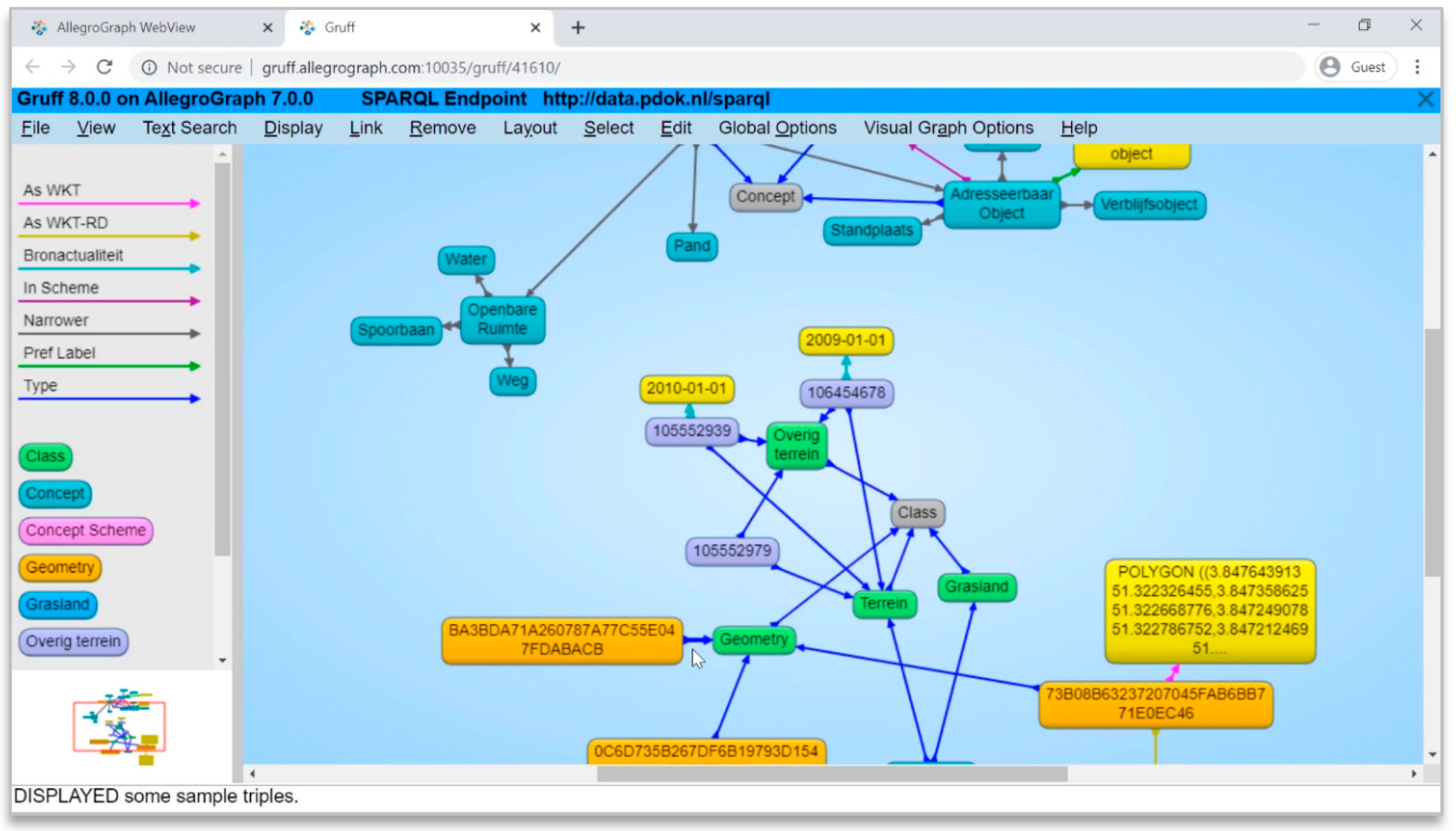Open the Global Options menu
The image size is (1456, 831).
click(777, 128)
